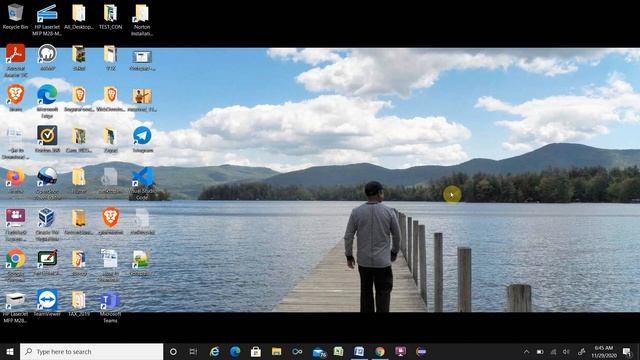Launch Internet Explorer from taskbar
This screenshot has height=360, width=640.
pos(215,352)
